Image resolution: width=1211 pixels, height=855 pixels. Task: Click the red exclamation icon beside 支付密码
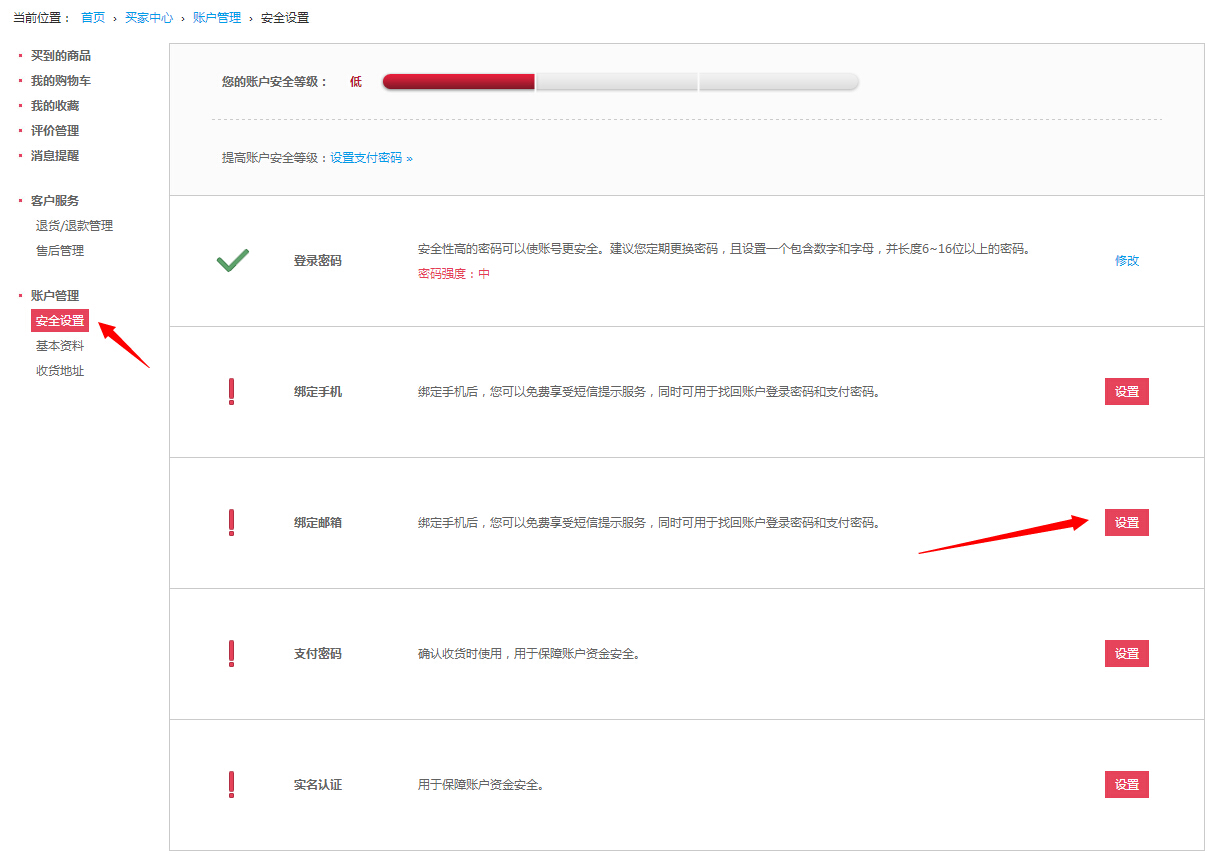click(x=231, y=654)
